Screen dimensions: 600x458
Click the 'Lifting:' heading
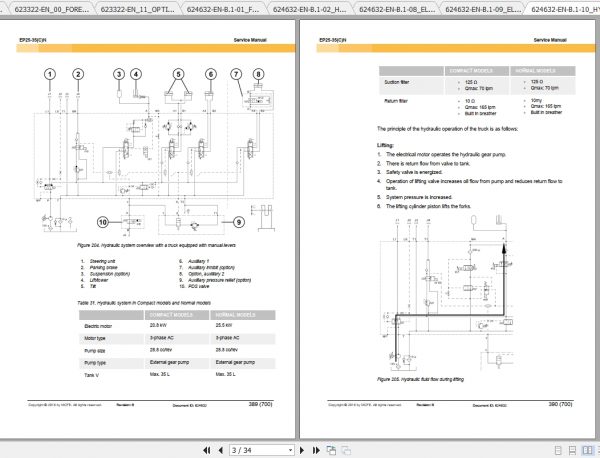(x=385, y=145)
